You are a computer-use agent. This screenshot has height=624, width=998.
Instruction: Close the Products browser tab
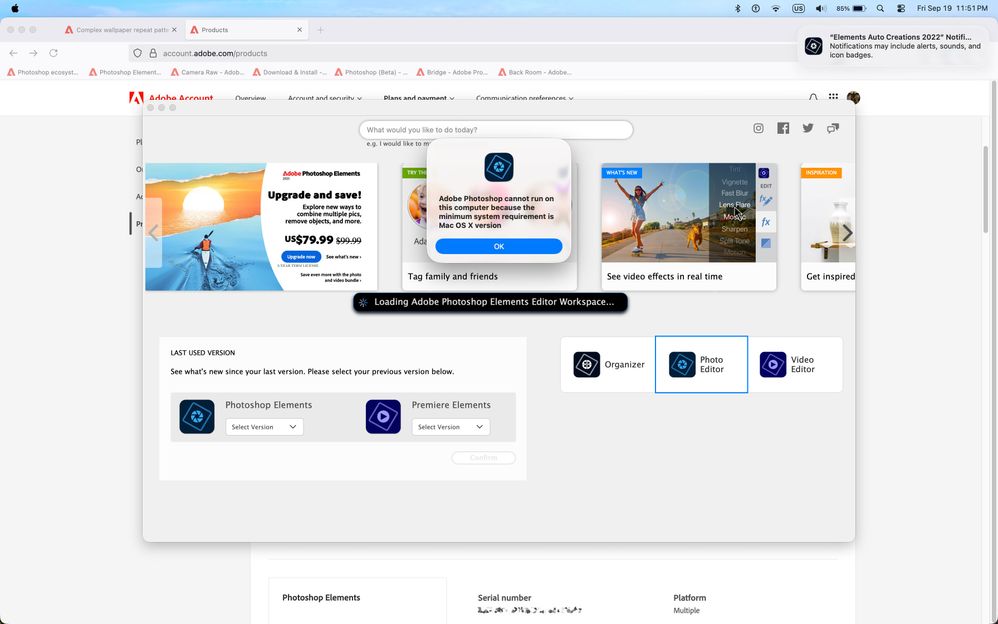(x=299, y=30)
